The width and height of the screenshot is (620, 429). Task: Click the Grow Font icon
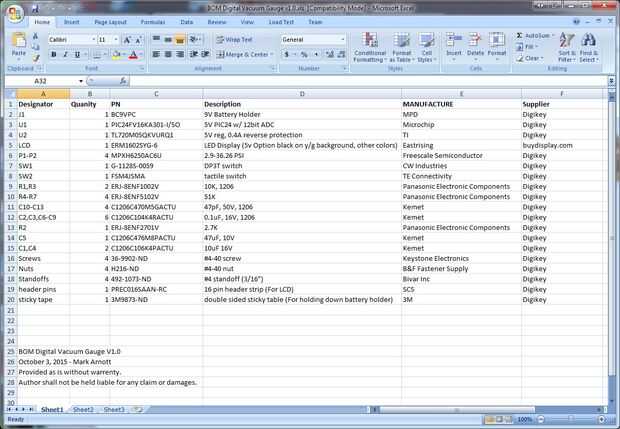(x=127, y=40)
